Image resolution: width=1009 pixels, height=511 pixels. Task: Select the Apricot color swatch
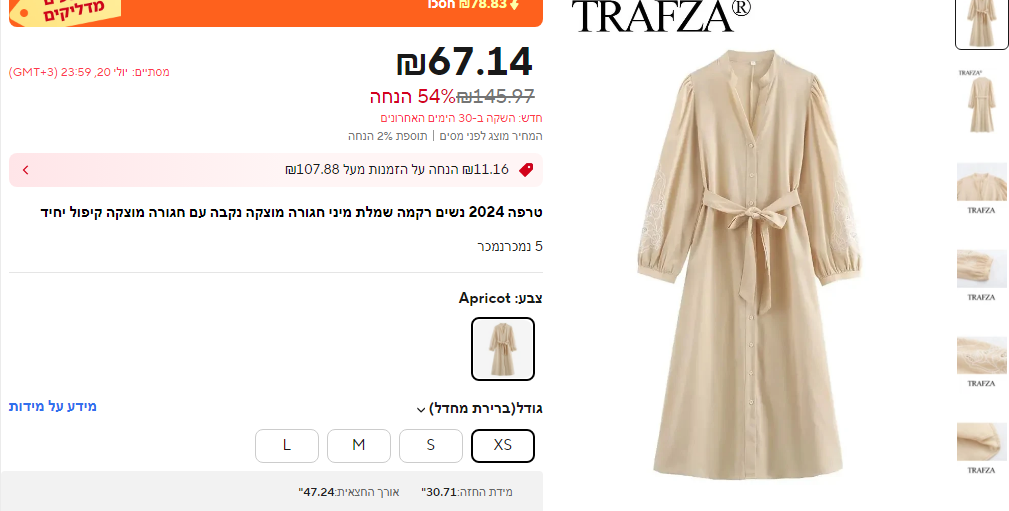pos(503,349)
